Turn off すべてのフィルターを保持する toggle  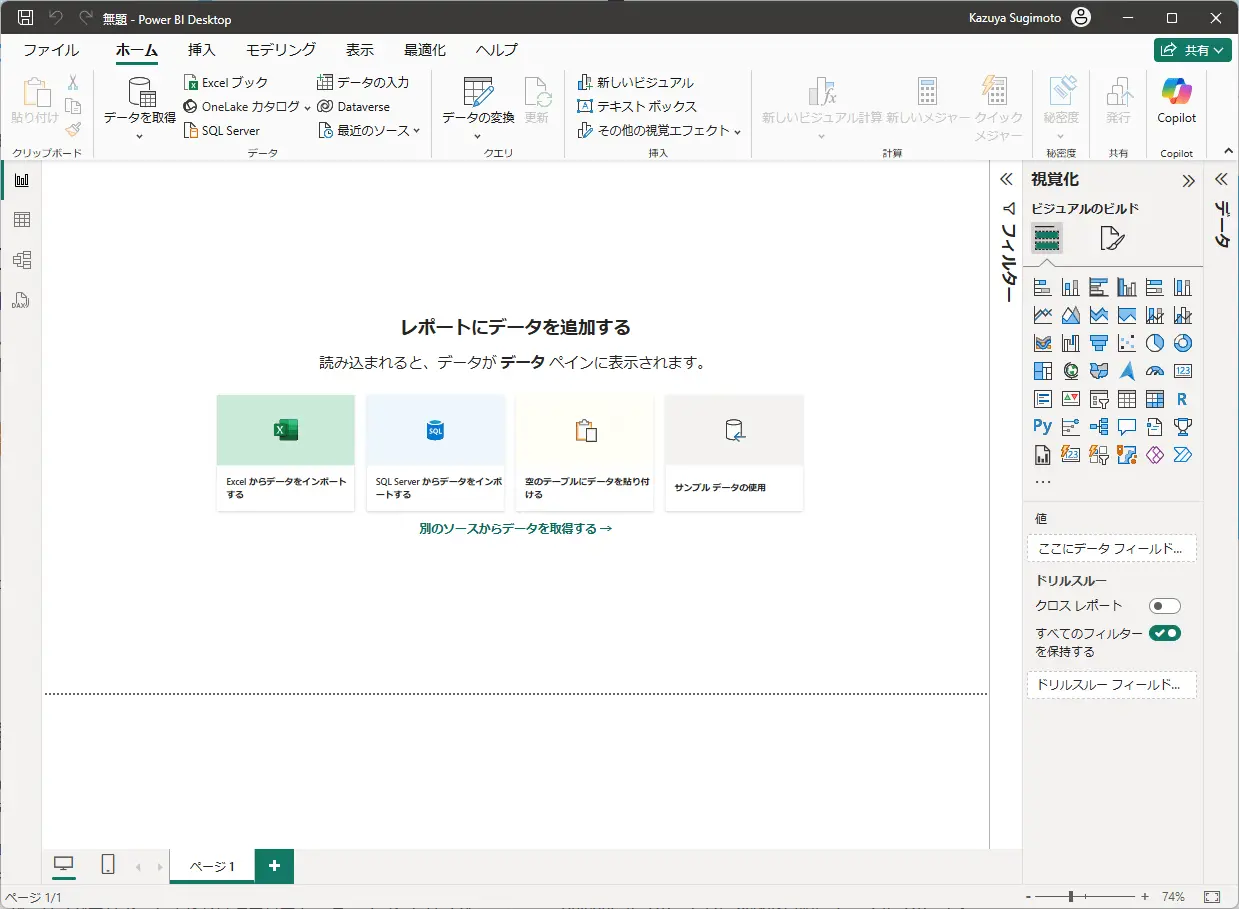coord(1164,633)
